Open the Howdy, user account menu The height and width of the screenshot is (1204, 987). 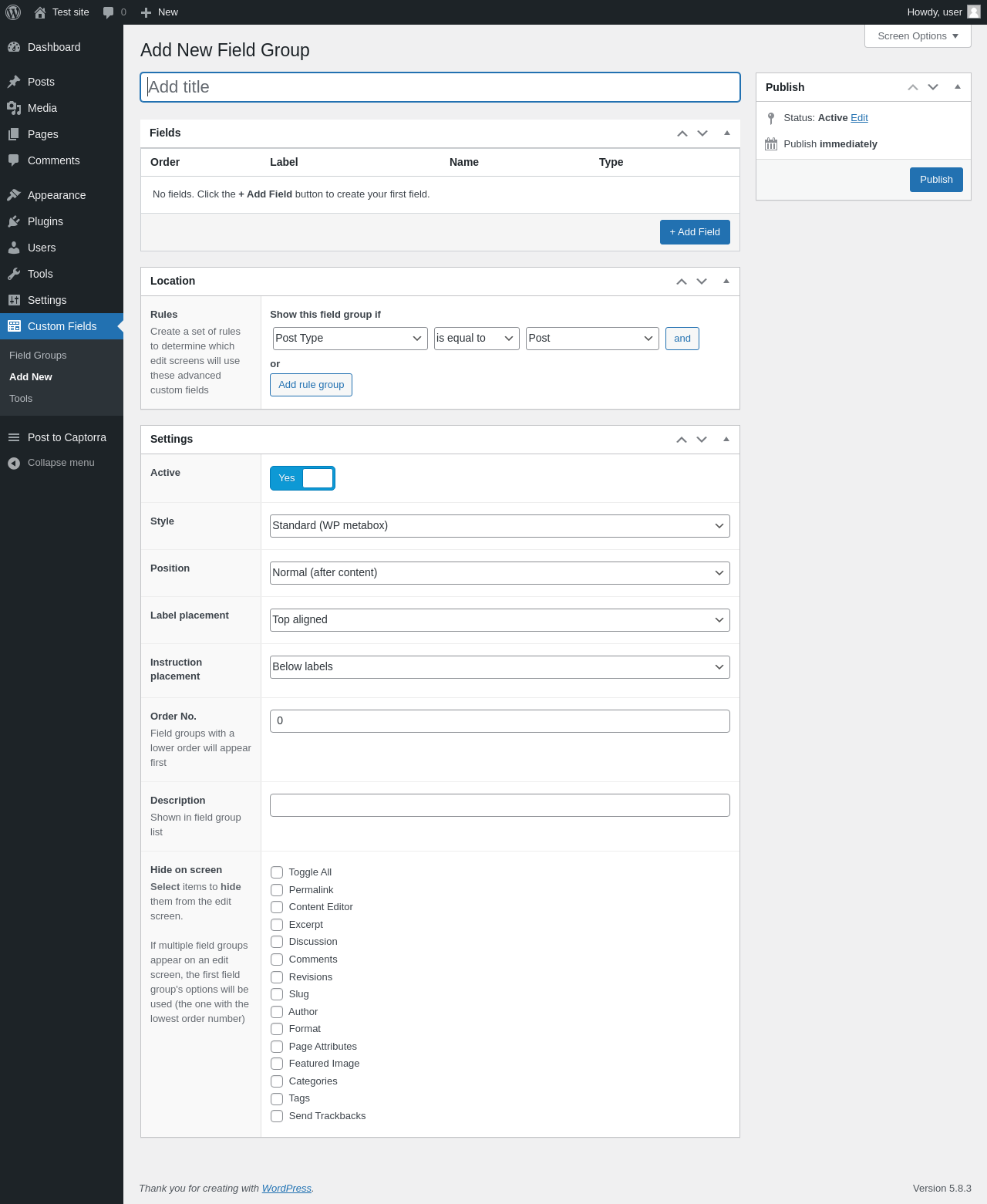[x=944, y=12]
